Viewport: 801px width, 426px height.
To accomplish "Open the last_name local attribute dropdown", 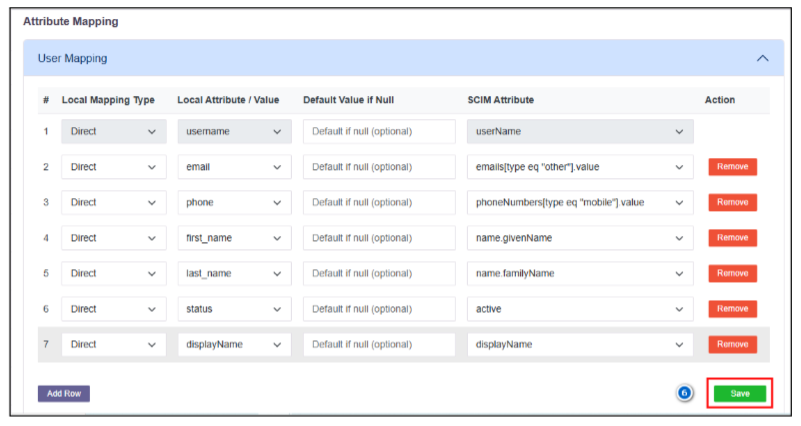I will pyautogui.click(x=233, y=273).
